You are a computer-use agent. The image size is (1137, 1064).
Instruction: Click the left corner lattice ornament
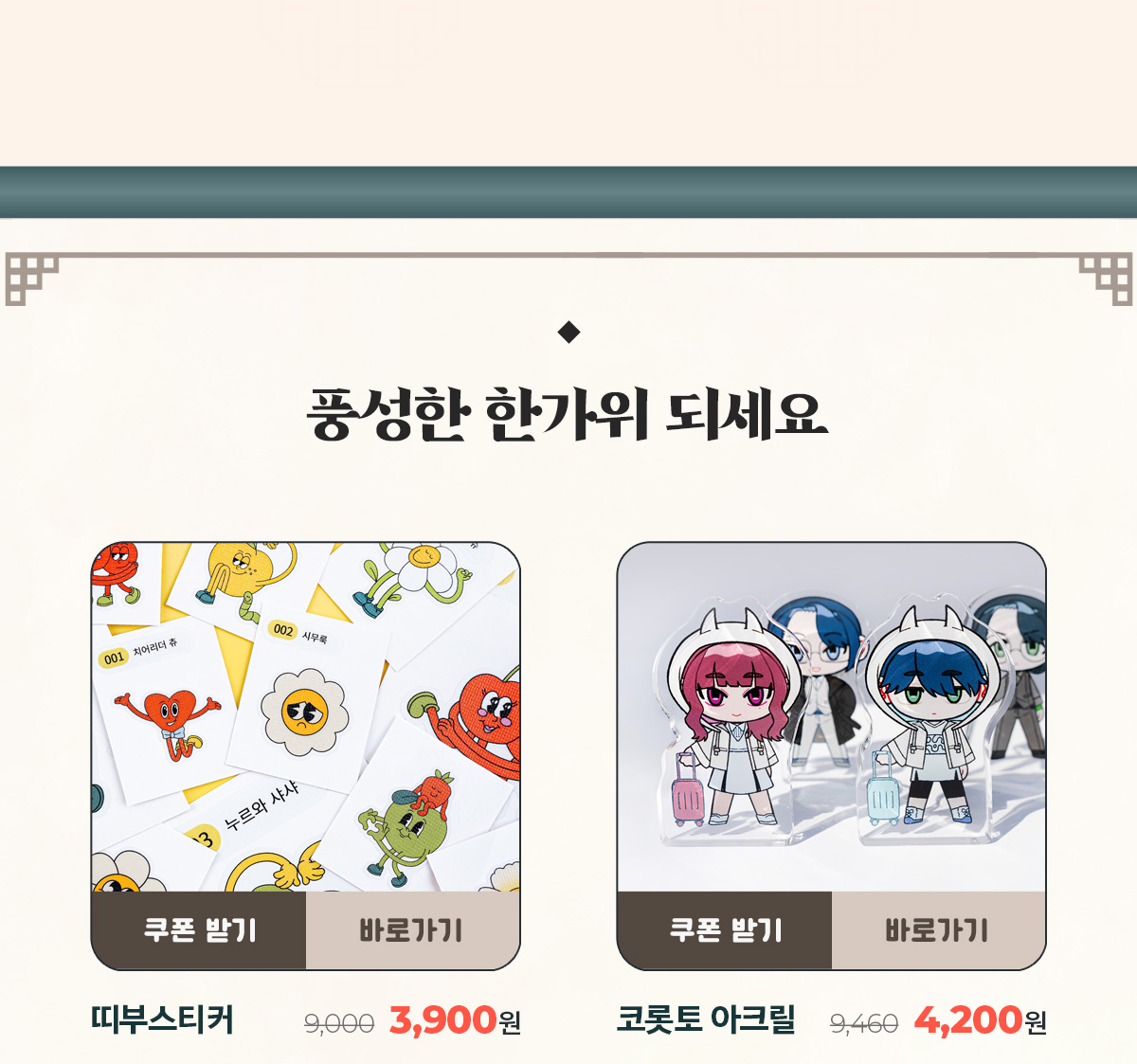pyautogui.click(x=31, y=279)
